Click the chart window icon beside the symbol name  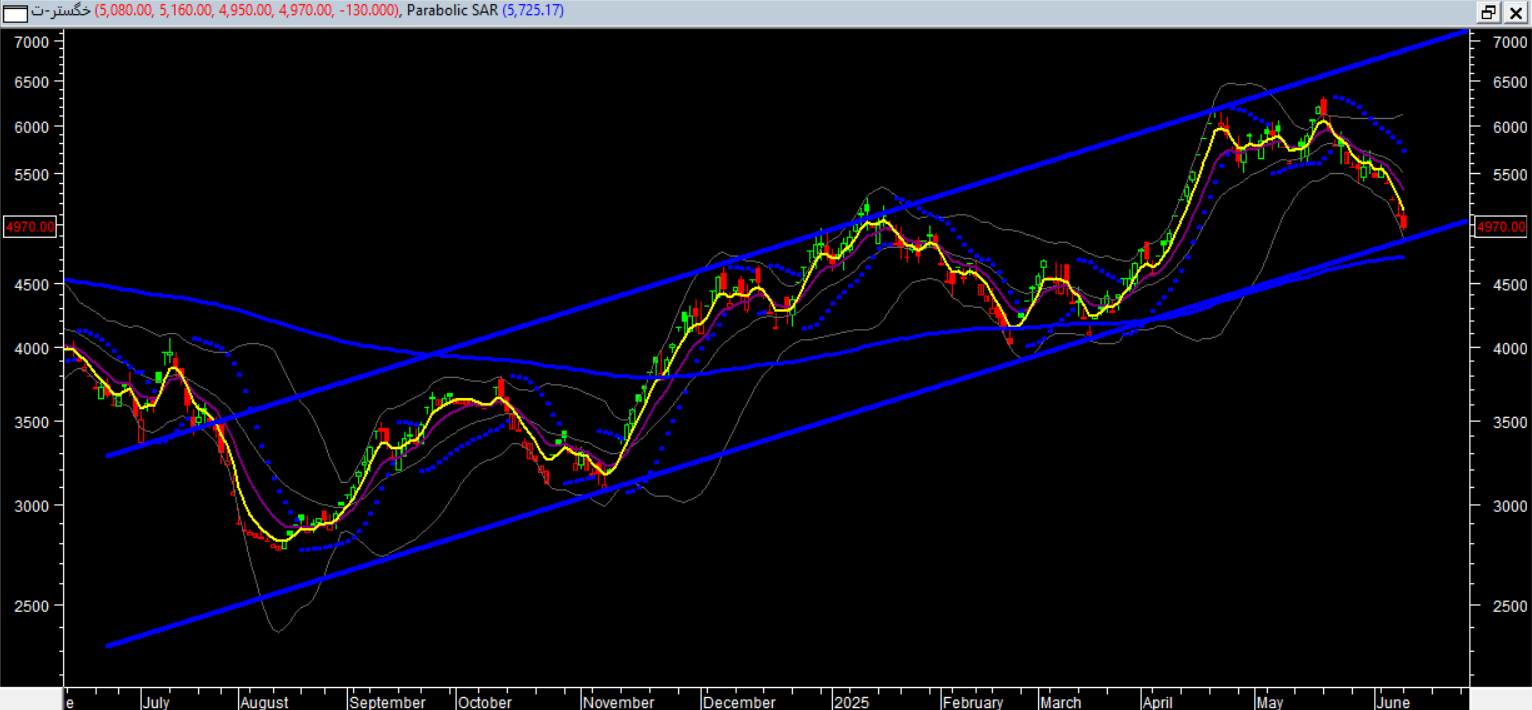(x=16, y=13)
